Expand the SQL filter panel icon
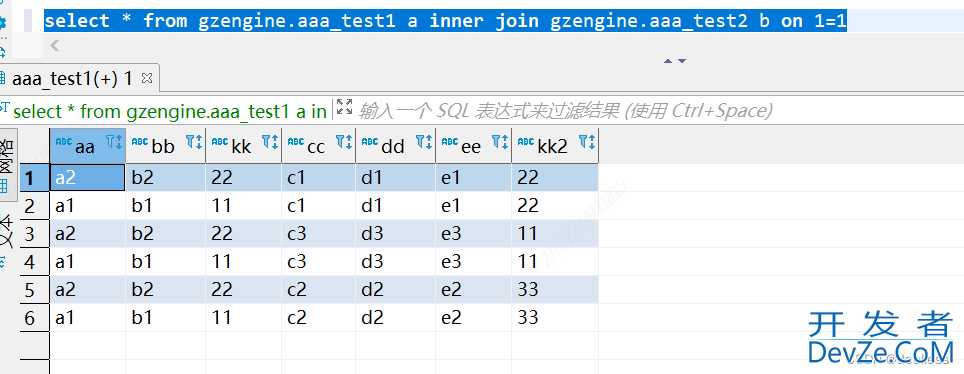The image size is (964, 374). [344, 107]
